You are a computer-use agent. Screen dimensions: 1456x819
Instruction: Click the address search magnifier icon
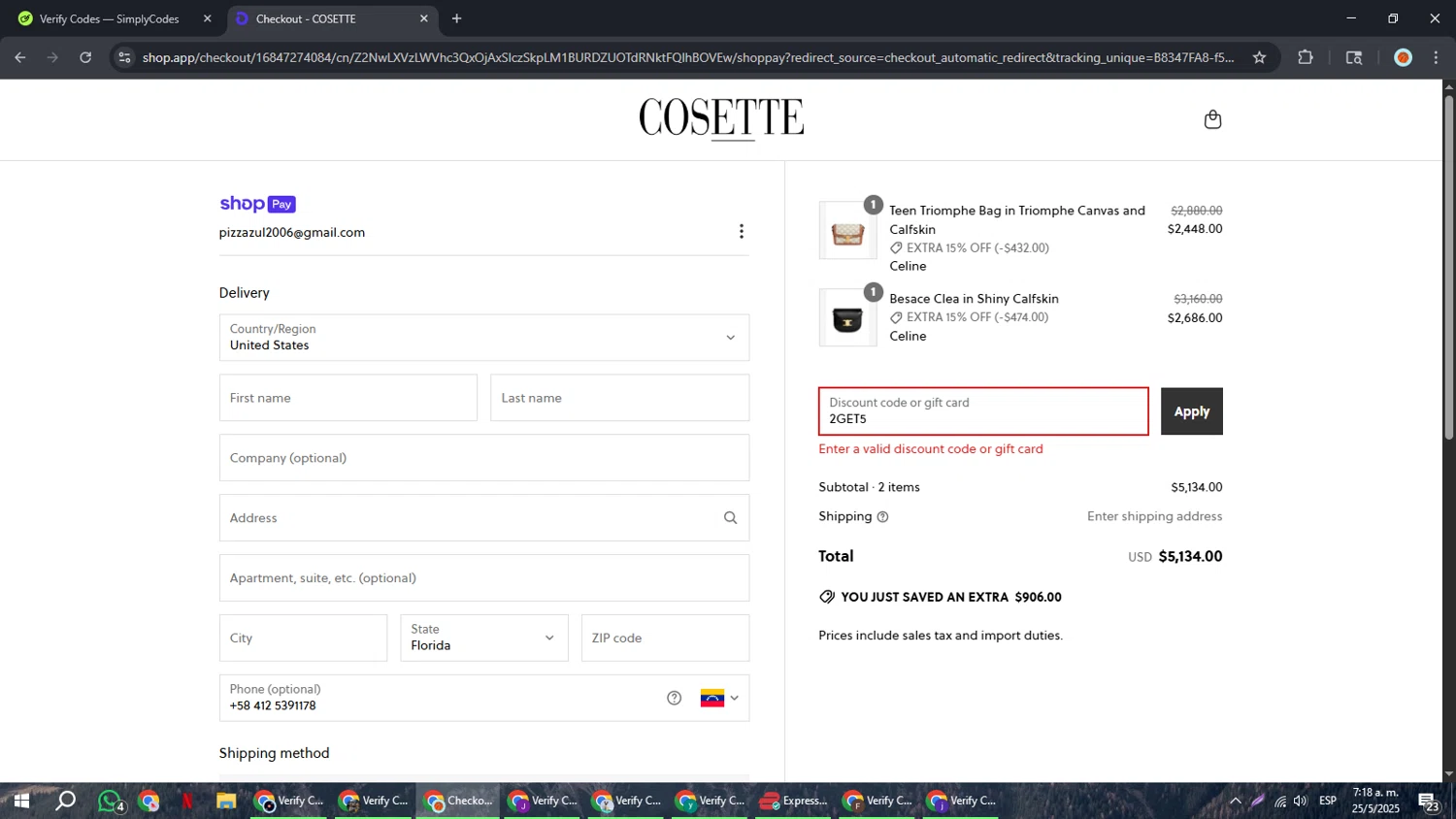730,518
